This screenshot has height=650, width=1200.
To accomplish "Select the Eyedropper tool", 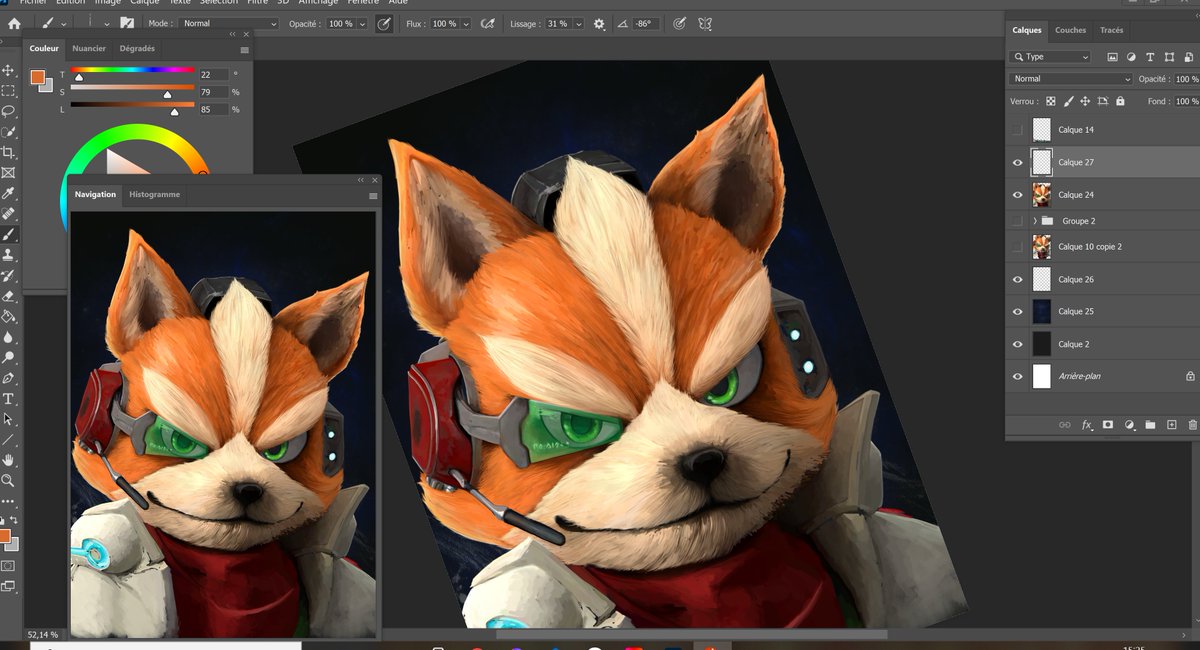I will tap(8, 193).
